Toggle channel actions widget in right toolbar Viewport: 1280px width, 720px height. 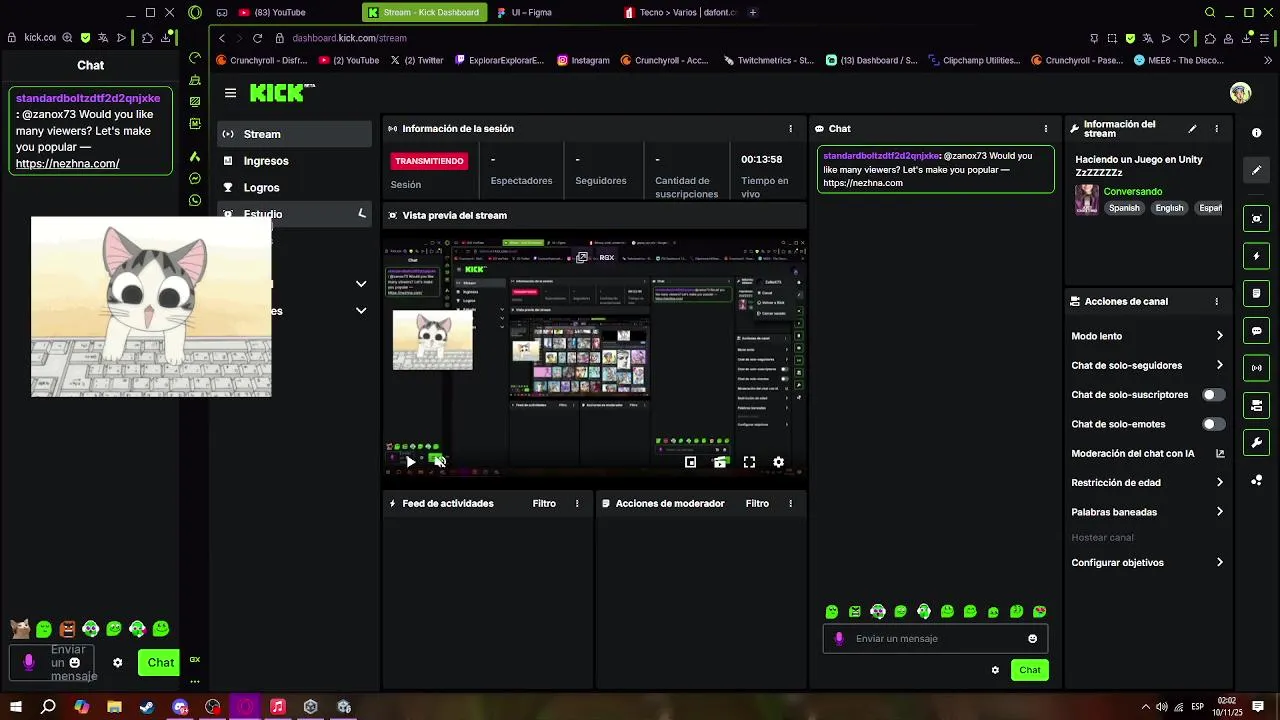pos(1256,405)
